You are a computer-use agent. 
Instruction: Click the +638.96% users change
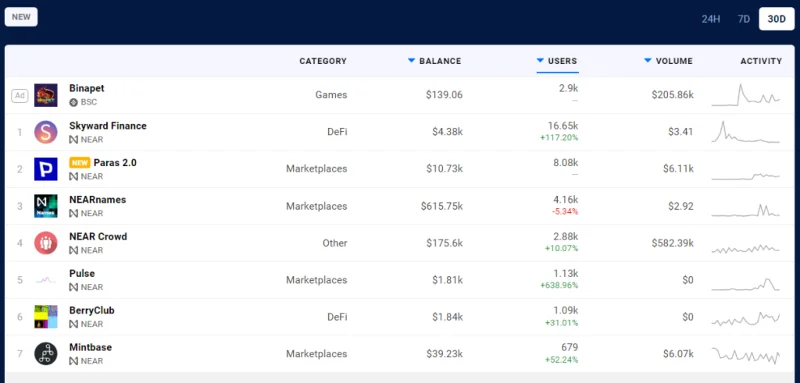tap(559, 286)
